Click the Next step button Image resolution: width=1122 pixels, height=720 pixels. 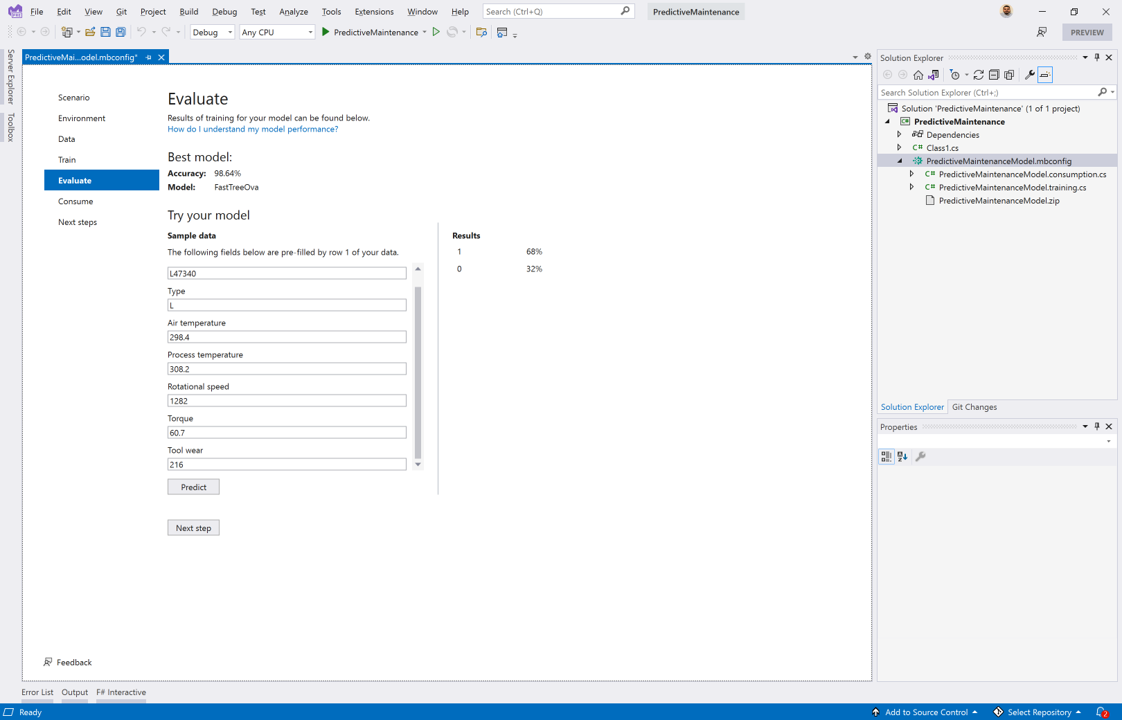point(193,528)
